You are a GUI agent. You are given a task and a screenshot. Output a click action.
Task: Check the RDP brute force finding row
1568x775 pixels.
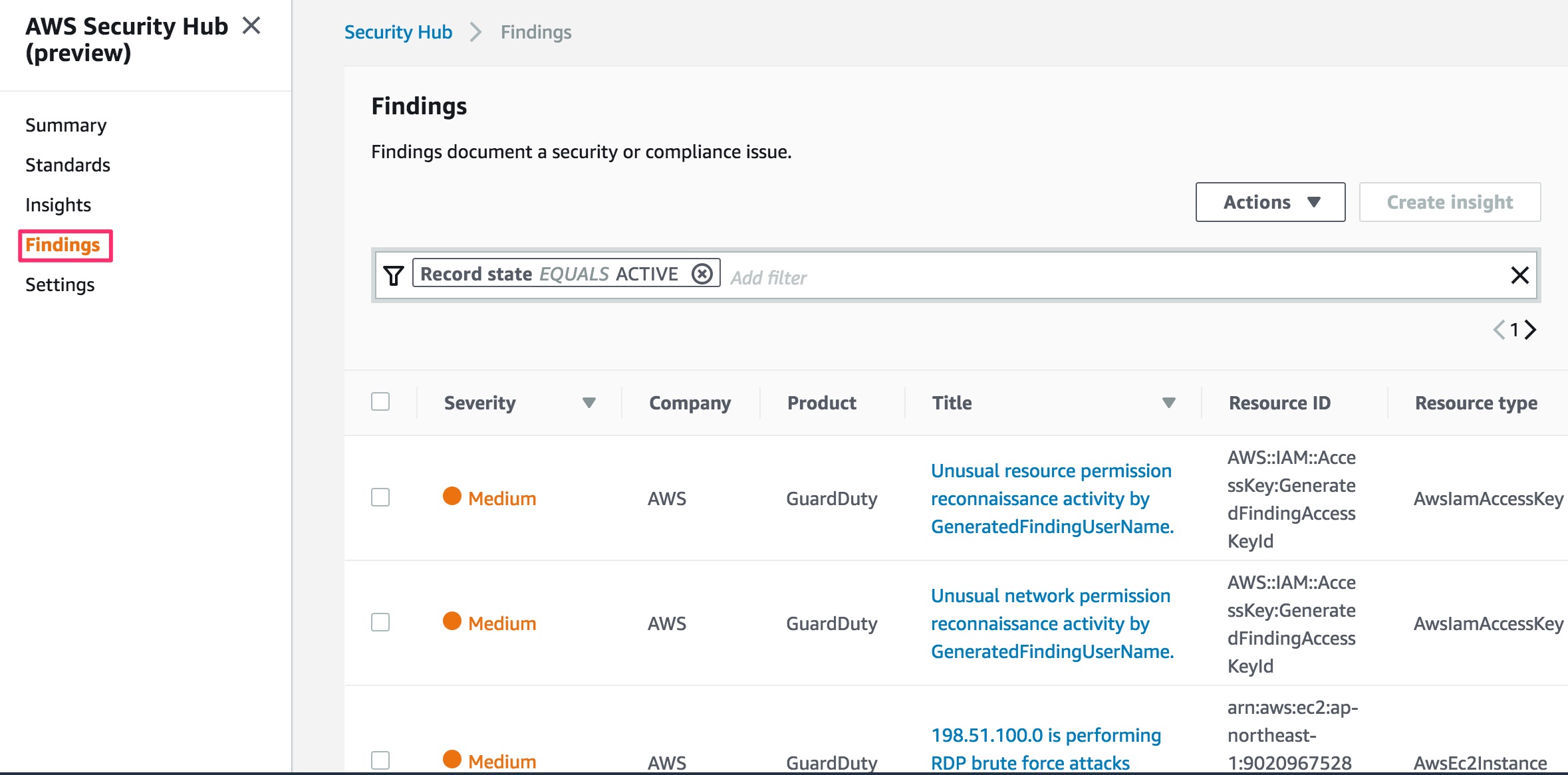pos(380,760)
